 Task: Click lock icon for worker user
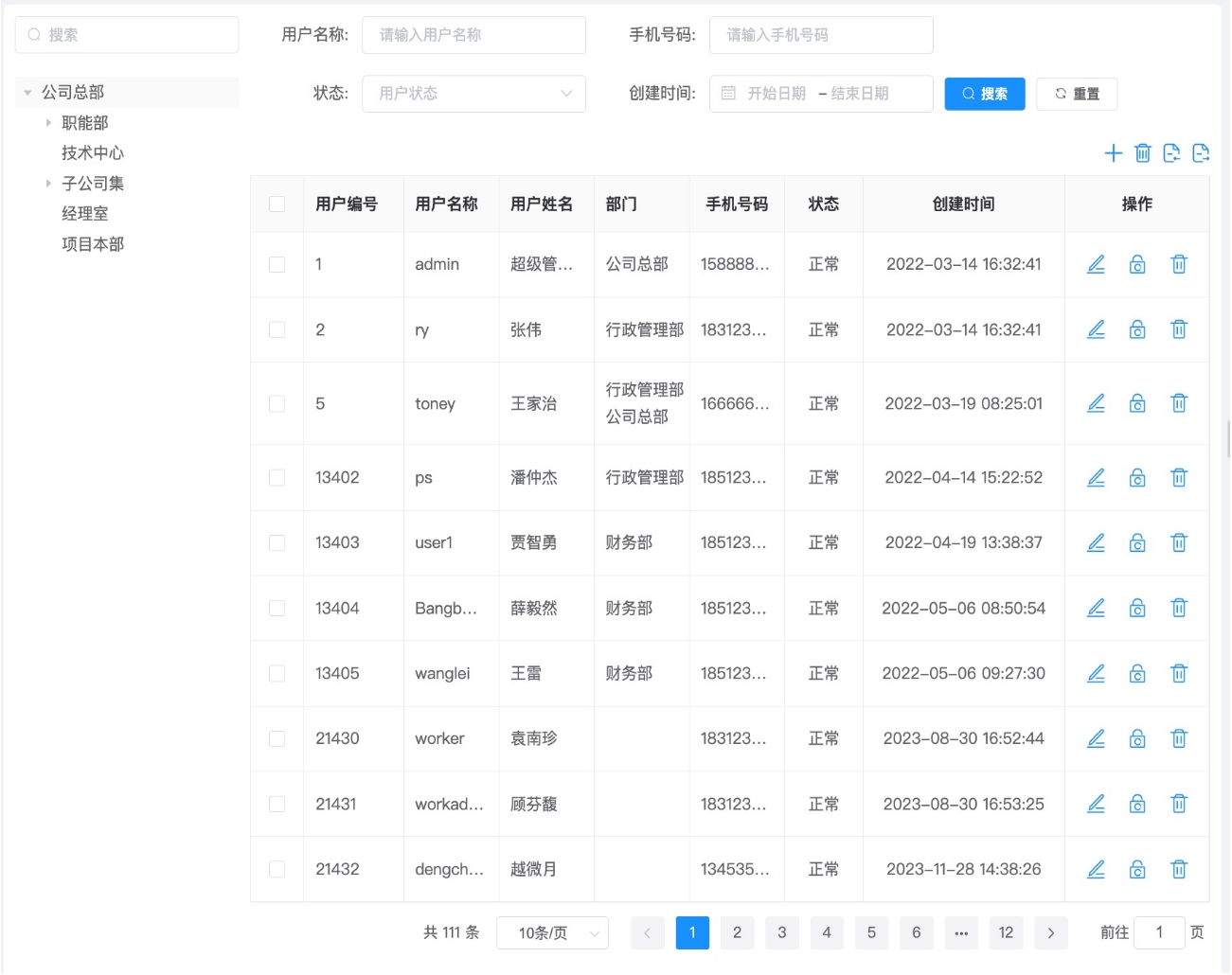(1137, 738)
